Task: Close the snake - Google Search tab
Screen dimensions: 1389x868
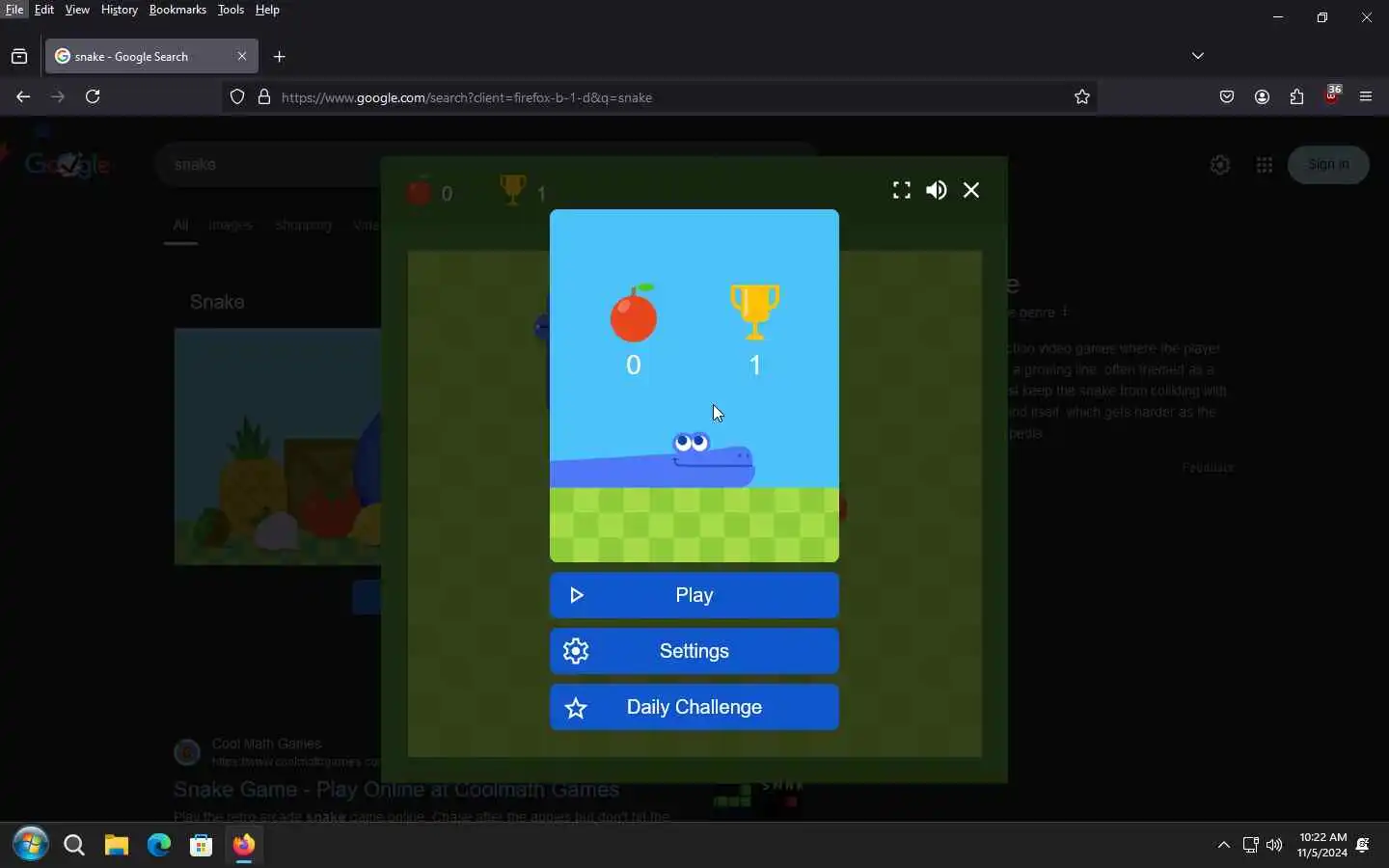Action: pos(242,56)
